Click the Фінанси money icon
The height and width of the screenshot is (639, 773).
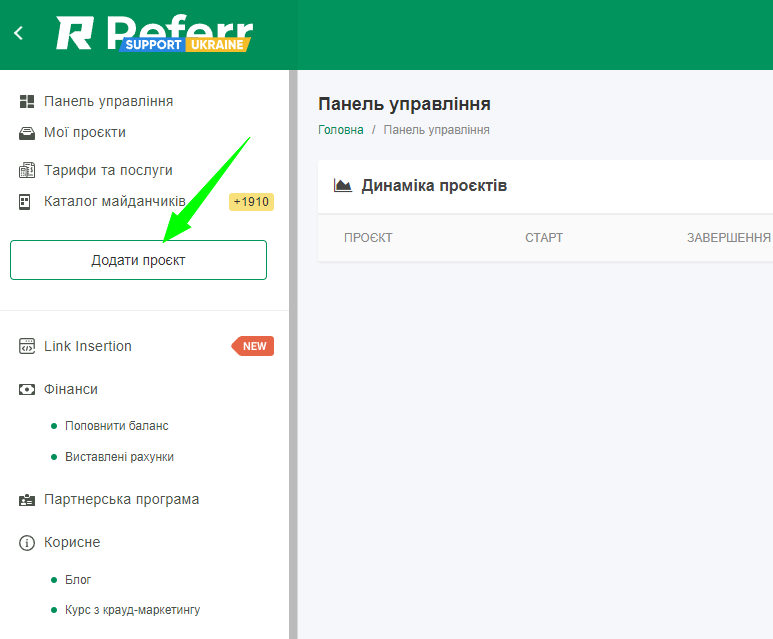point(27,389)
